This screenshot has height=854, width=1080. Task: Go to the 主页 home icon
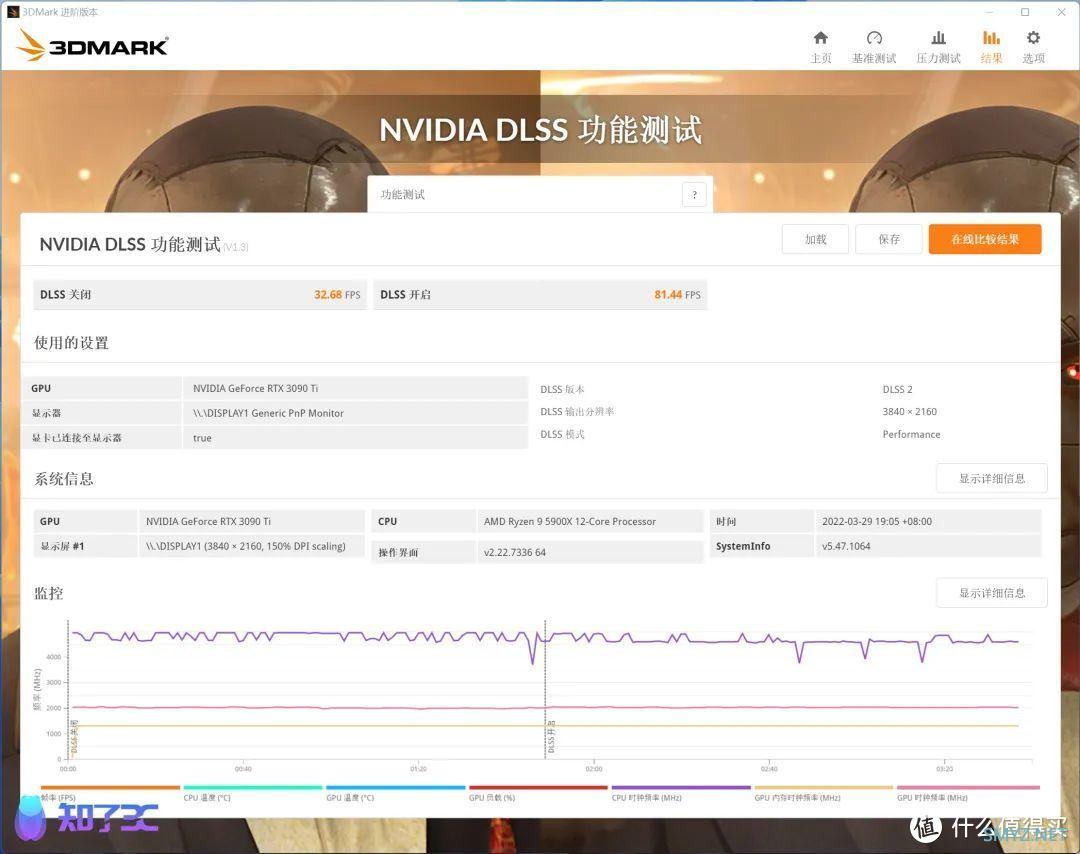(x=820, y=47)
